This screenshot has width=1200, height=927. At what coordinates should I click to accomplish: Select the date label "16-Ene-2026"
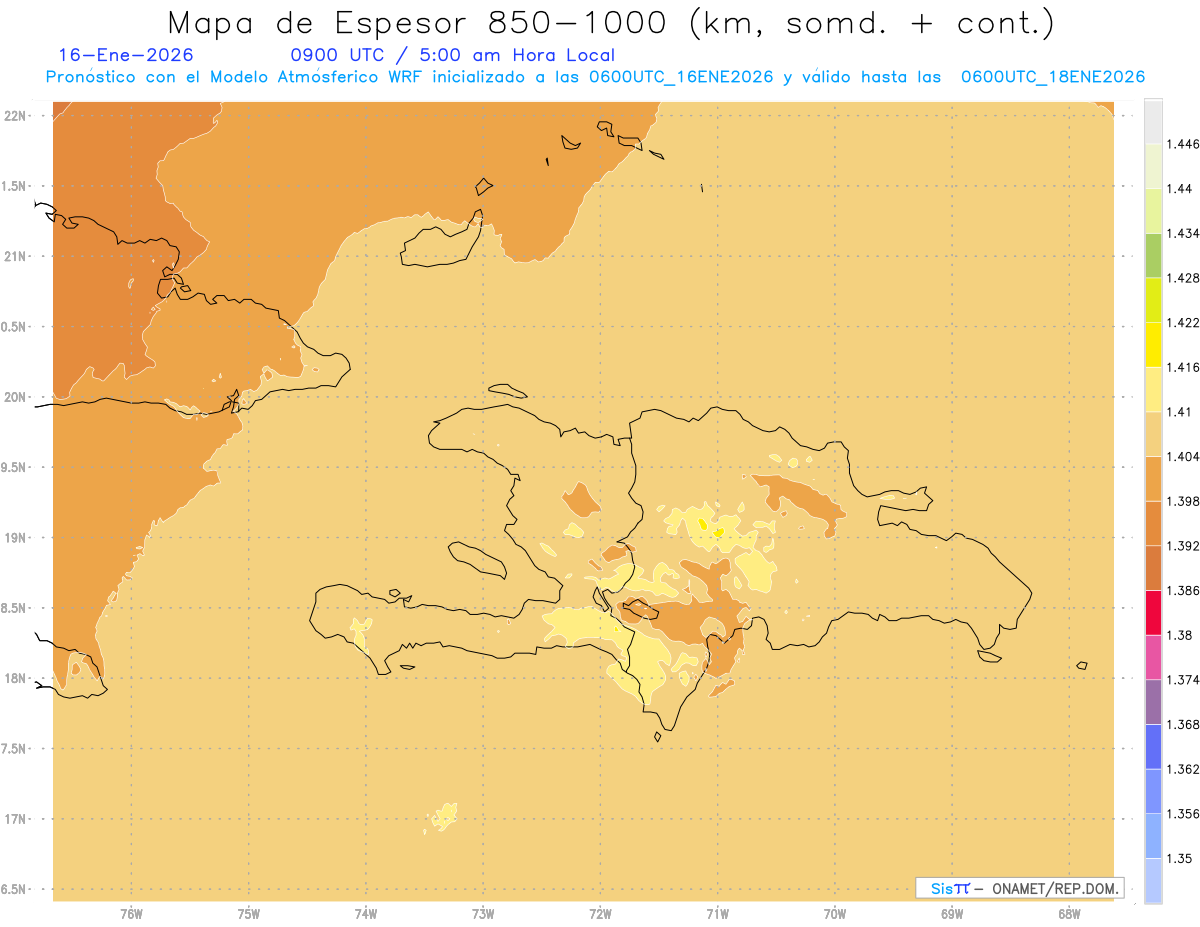(x=126, y=55)
